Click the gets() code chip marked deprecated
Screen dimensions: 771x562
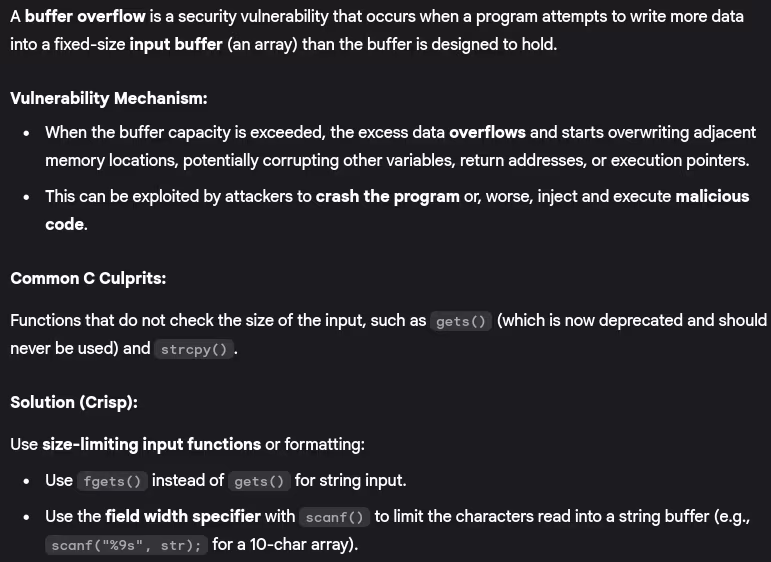(x=461, y=321)
